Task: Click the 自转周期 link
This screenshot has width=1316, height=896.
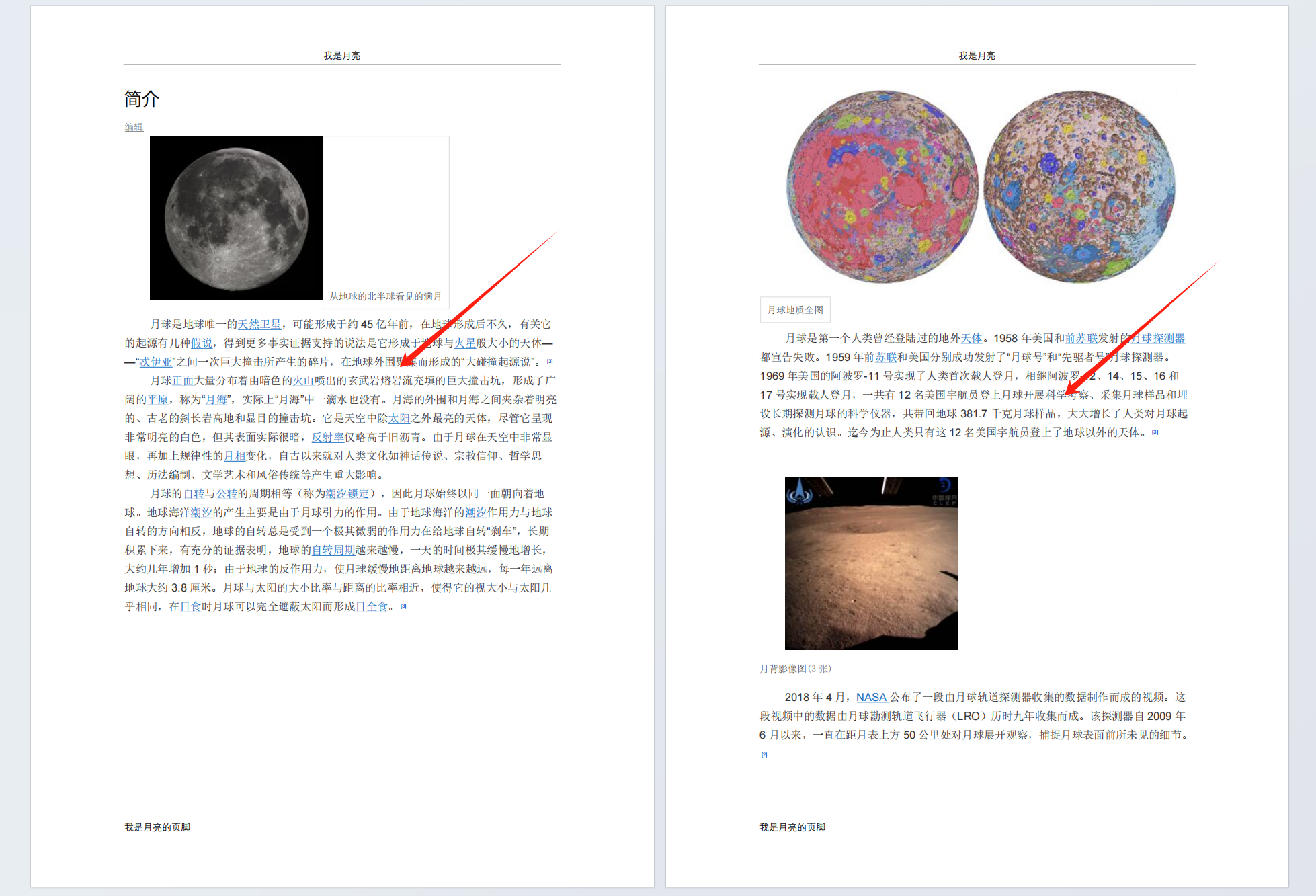Action: (333, 550)
